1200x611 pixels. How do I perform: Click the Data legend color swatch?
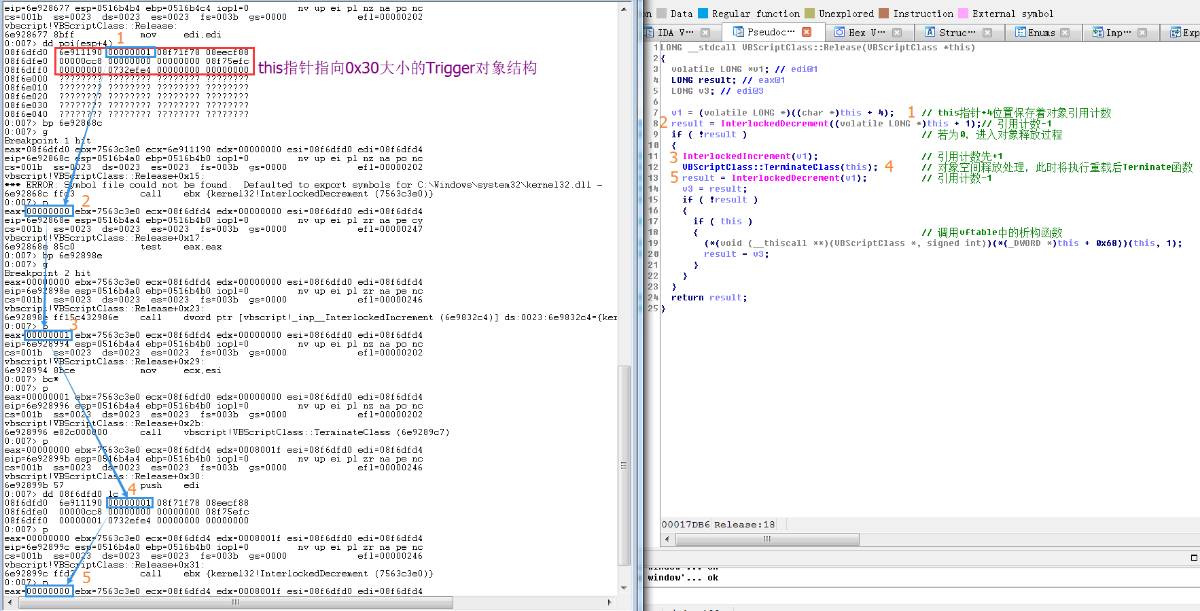click(x=661, y=14)
